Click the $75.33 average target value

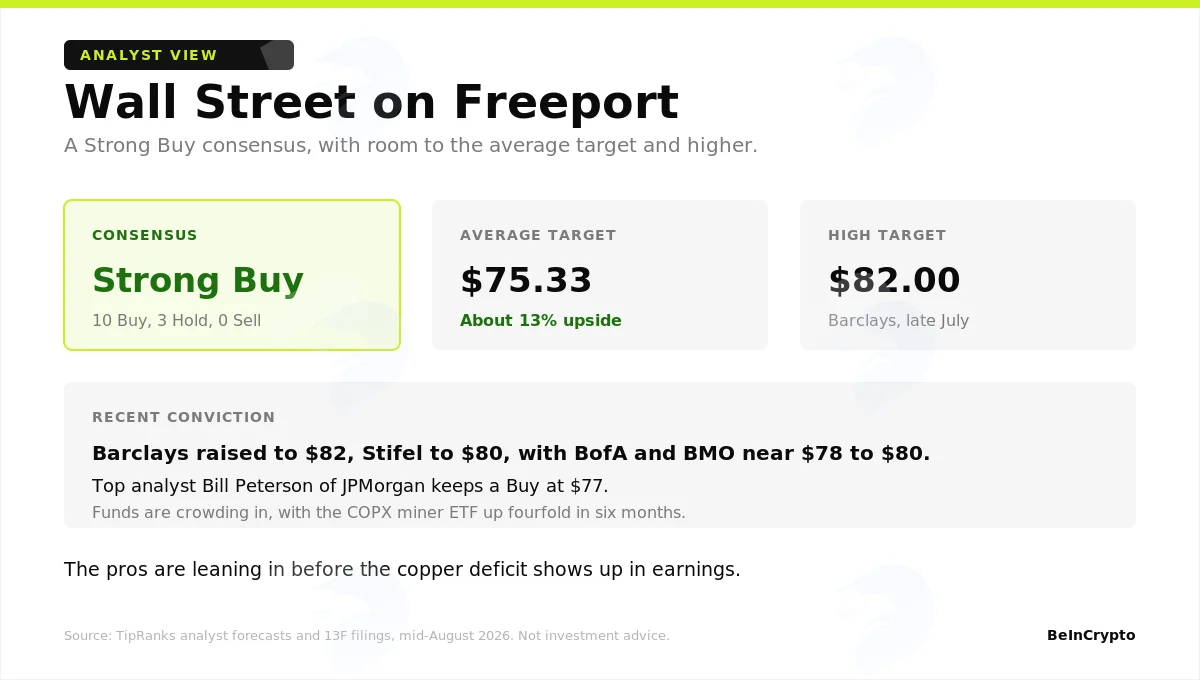click(526, 281)
